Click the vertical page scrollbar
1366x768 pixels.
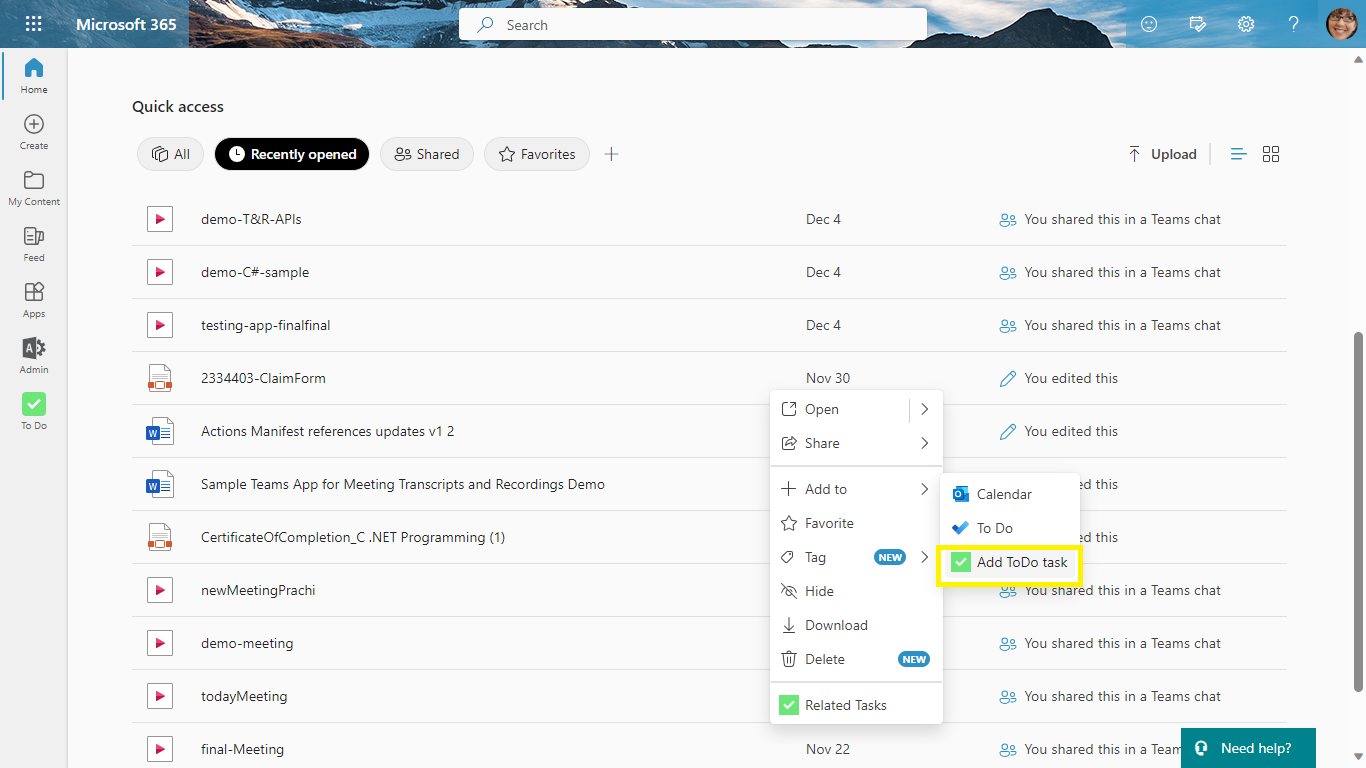tap(1358, 510)
